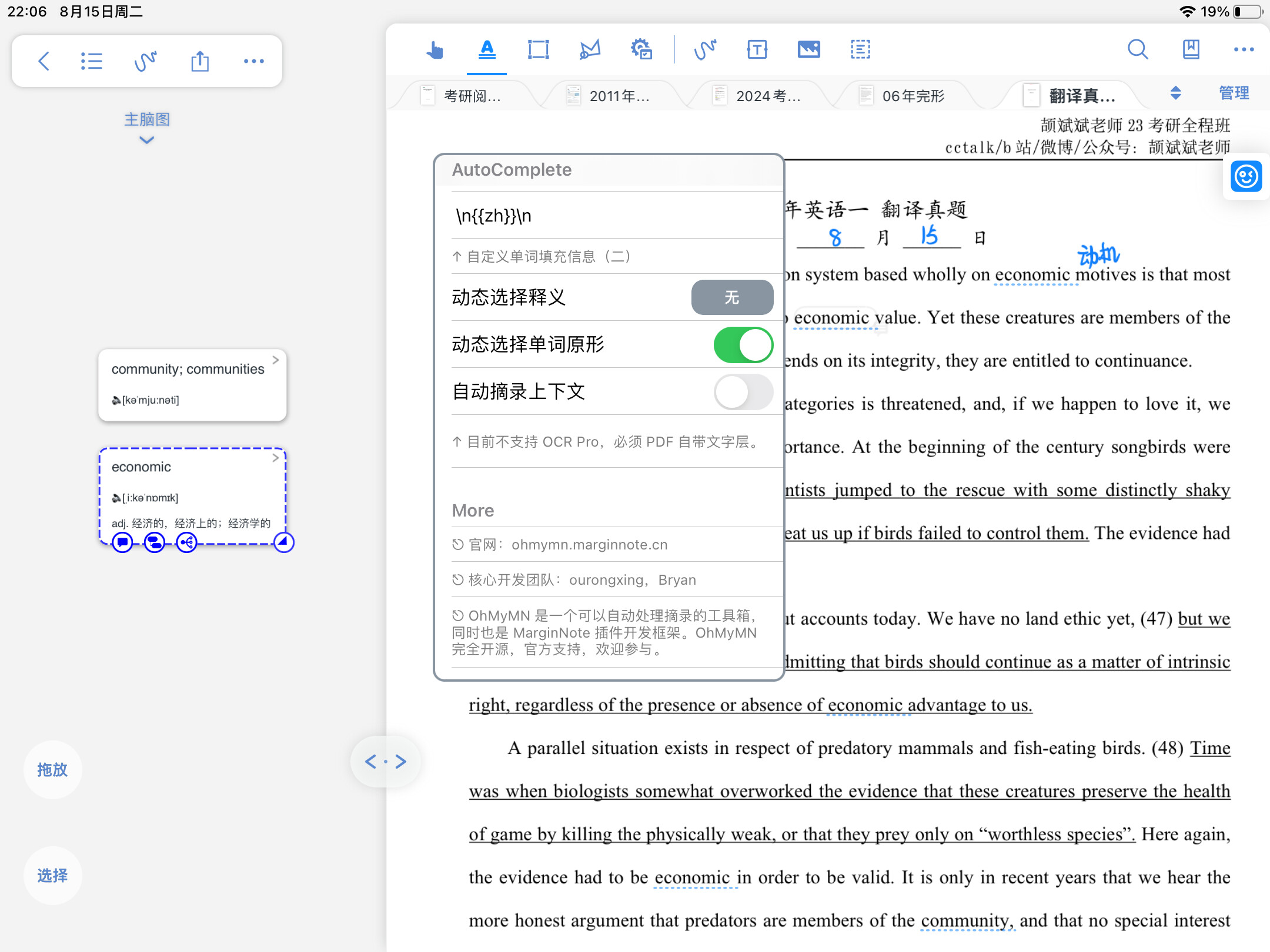Open 官网 ohmymn.marginnote.cn link
Image resolution: width=1270 pixels, height=952 pixels.
pyautogui.click(x=617, y=545)
